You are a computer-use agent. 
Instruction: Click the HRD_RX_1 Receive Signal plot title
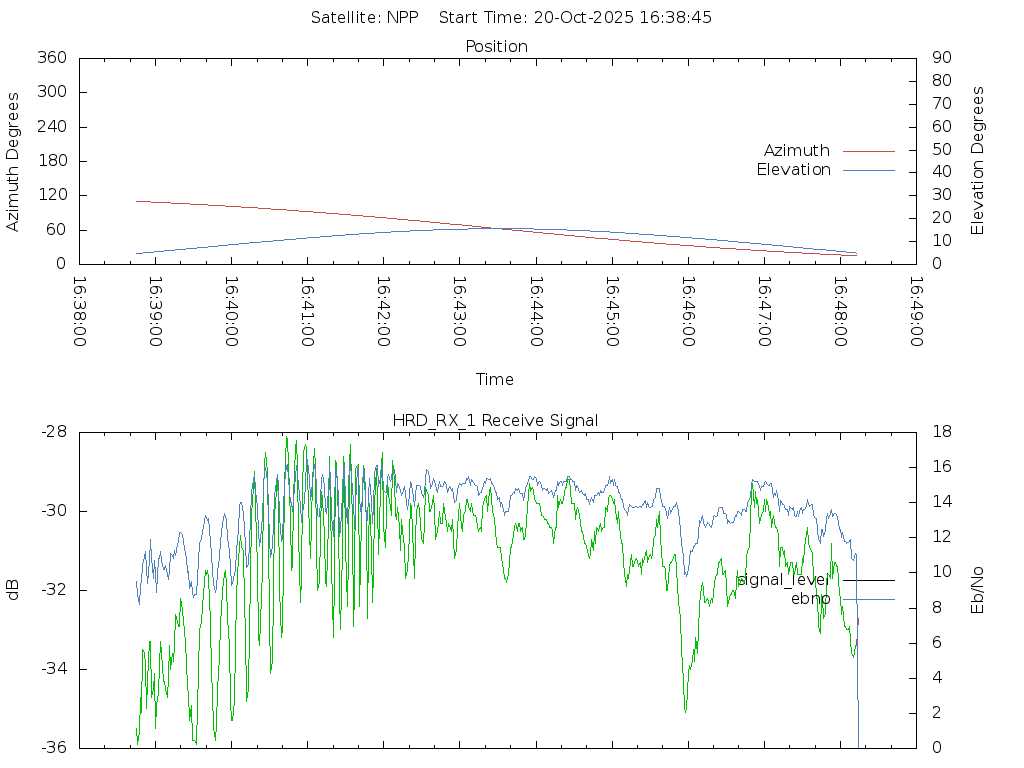(495, 421)
